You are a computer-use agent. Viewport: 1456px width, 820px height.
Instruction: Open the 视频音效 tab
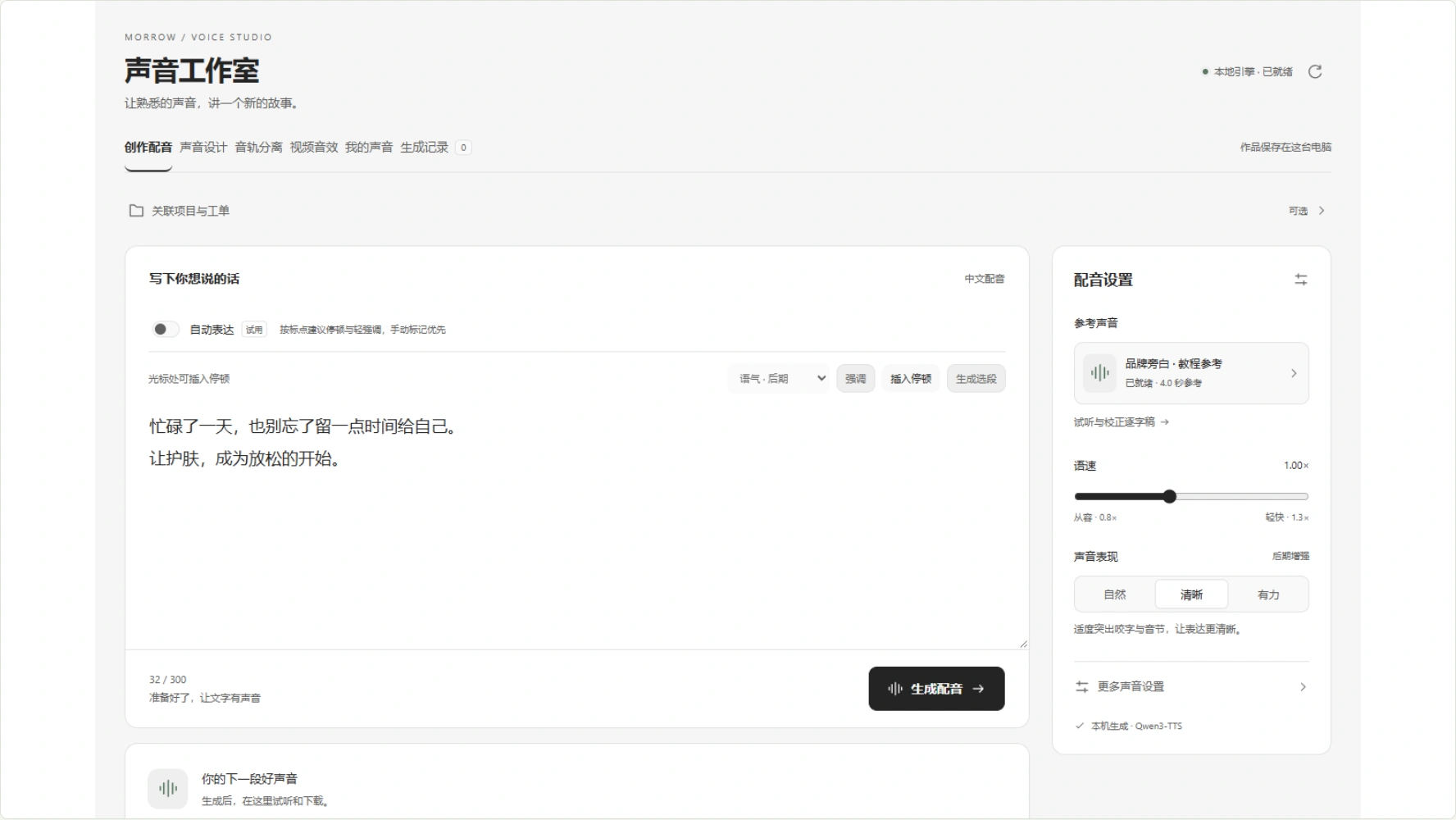pos(314,148)
